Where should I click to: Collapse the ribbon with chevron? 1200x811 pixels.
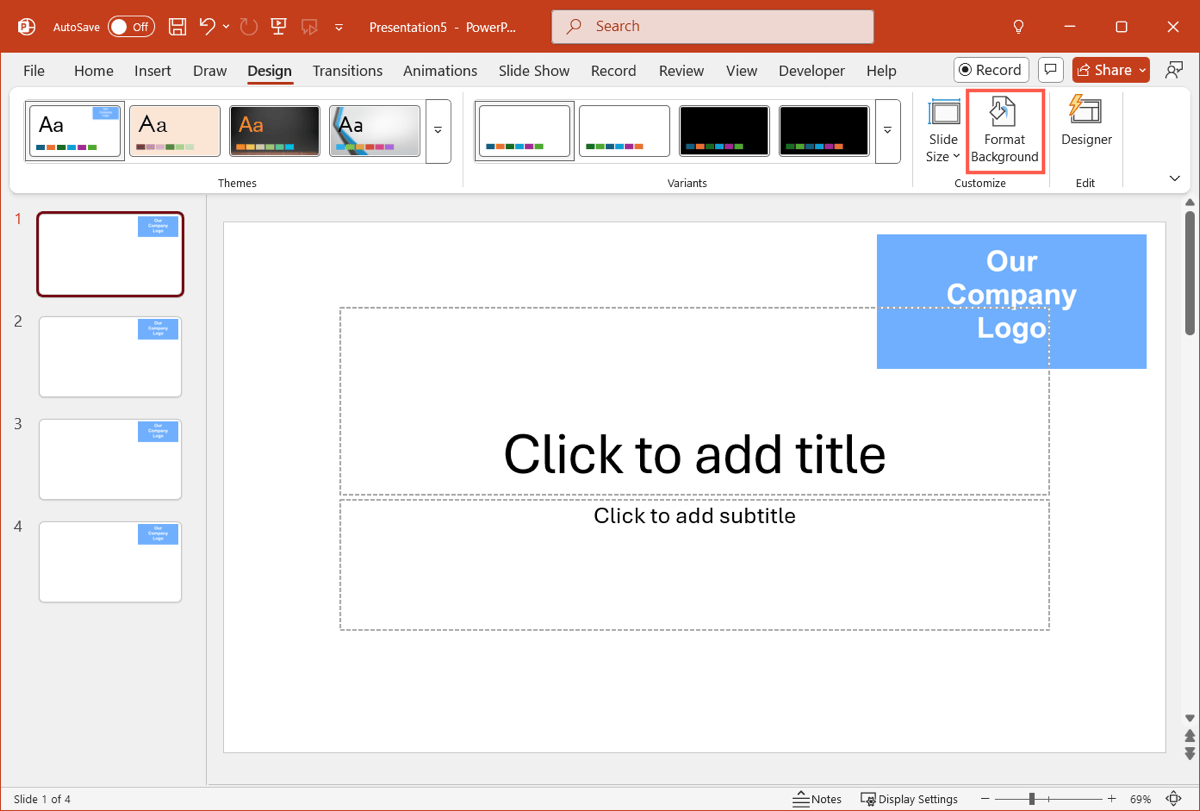point(1175,178)
